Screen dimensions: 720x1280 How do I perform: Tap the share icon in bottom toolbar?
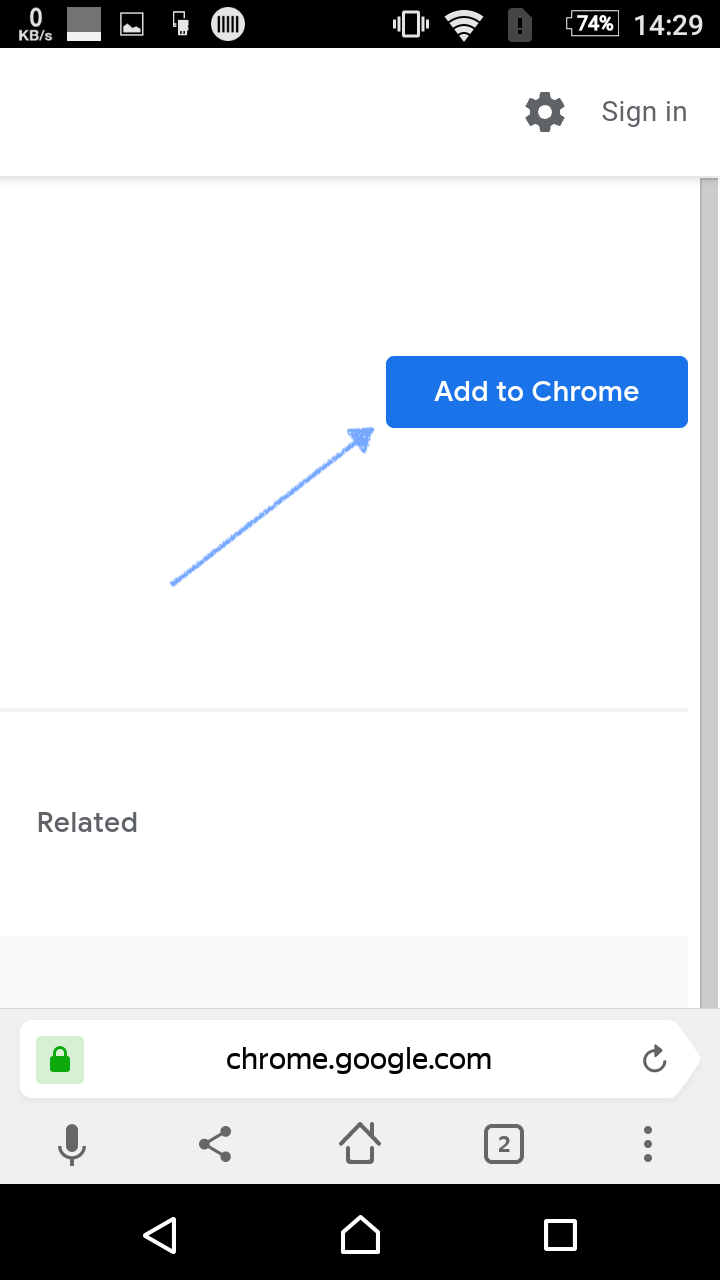click(215, 1144)
